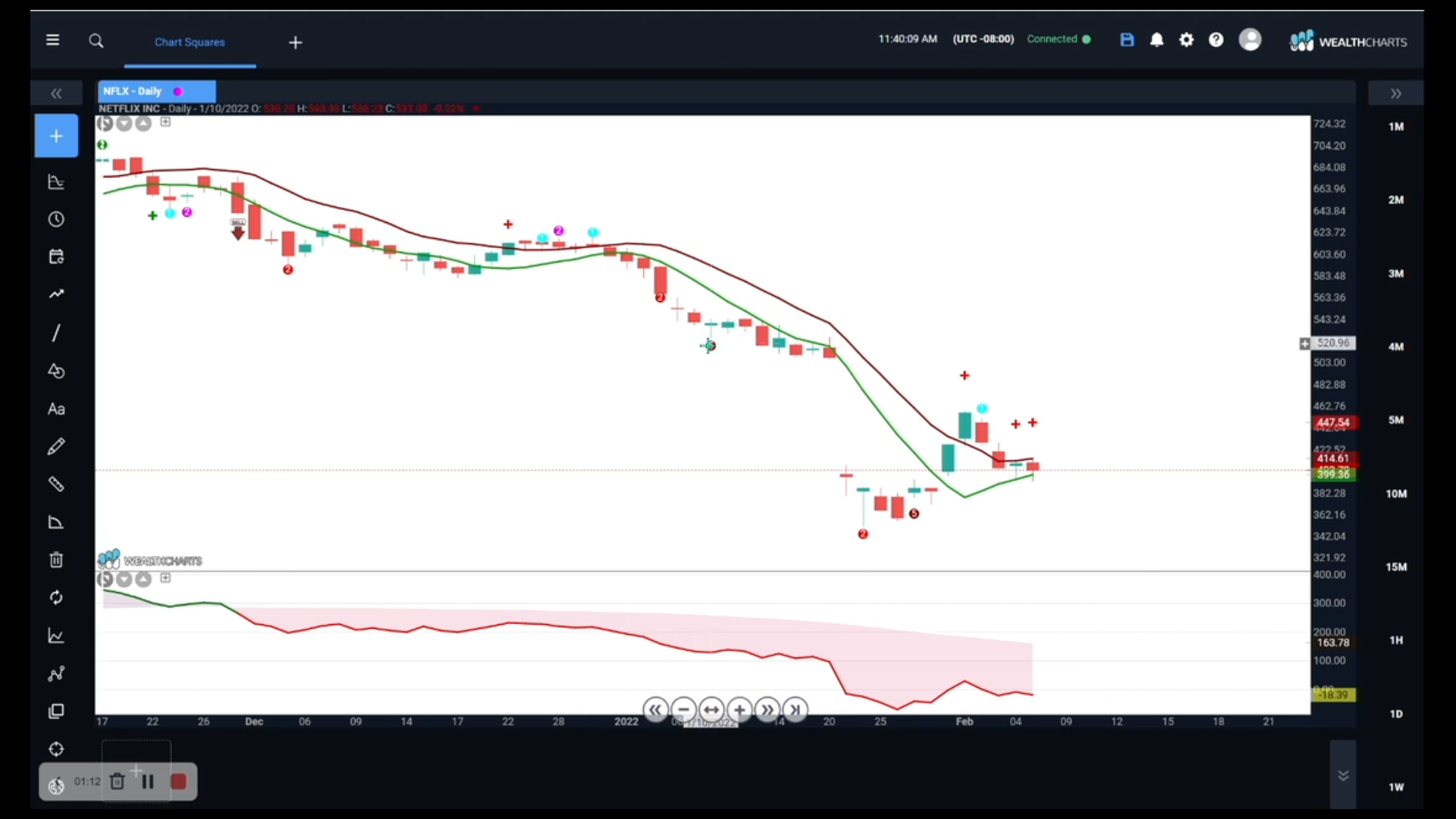Move the price pane down with arrow

point(124,124)
